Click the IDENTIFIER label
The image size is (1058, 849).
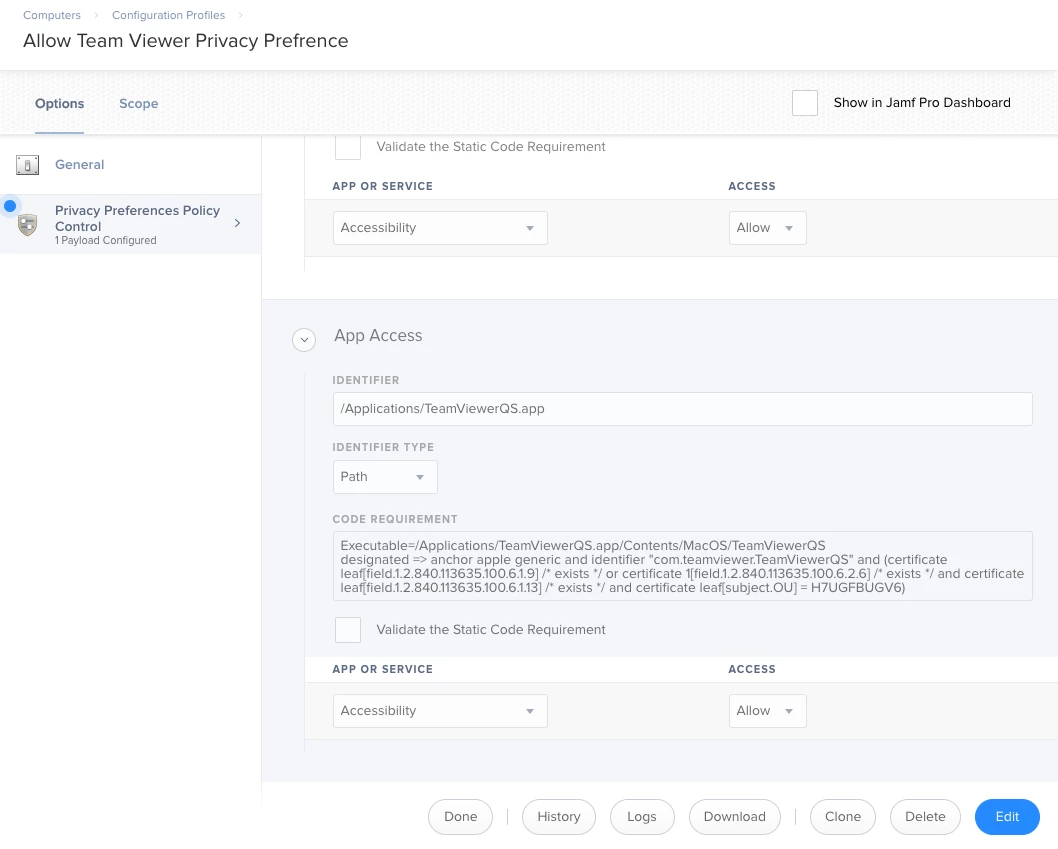click(x=366, y=381)
